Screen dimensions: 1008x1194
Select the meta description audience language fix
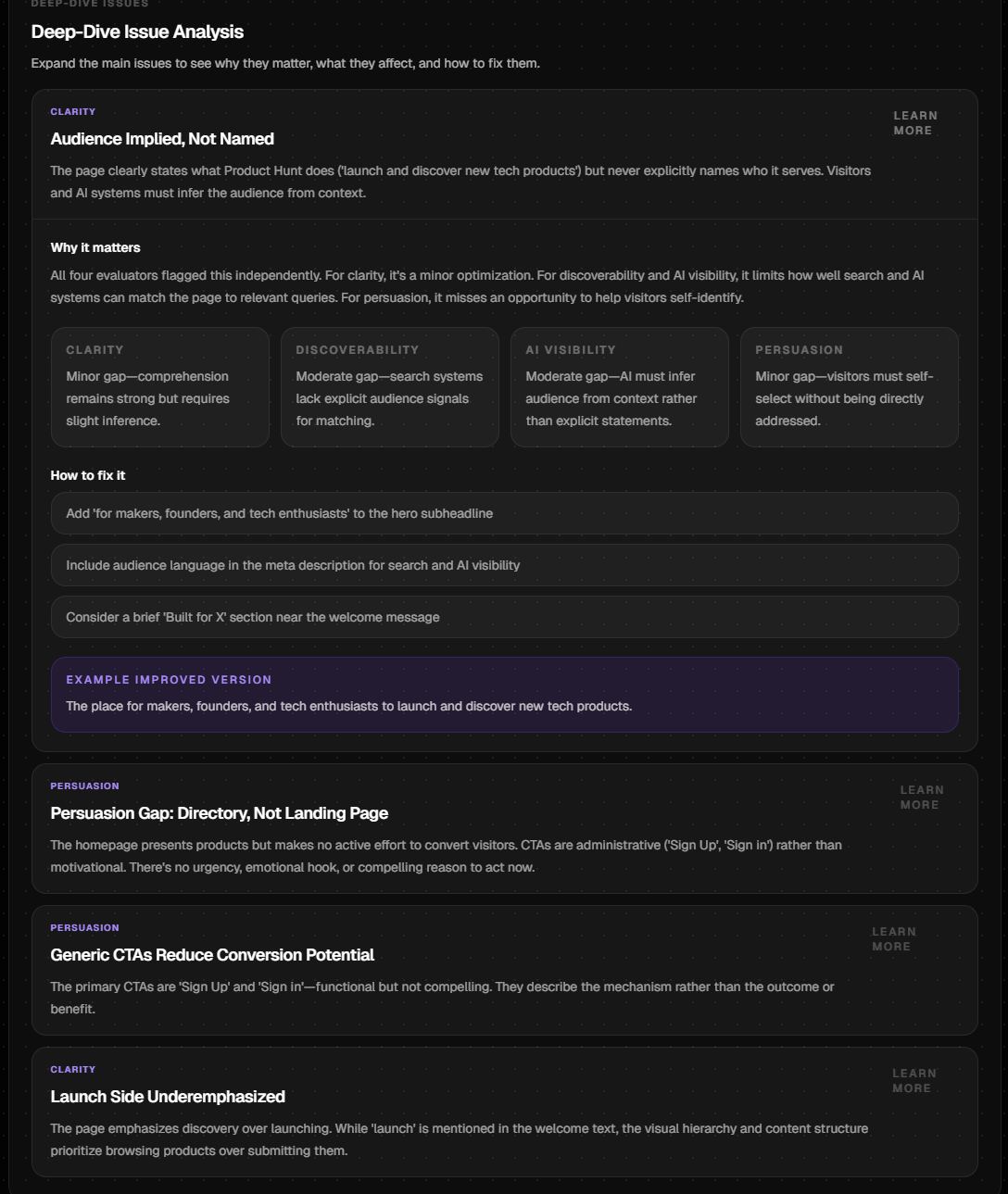click(x=504, y=565)
